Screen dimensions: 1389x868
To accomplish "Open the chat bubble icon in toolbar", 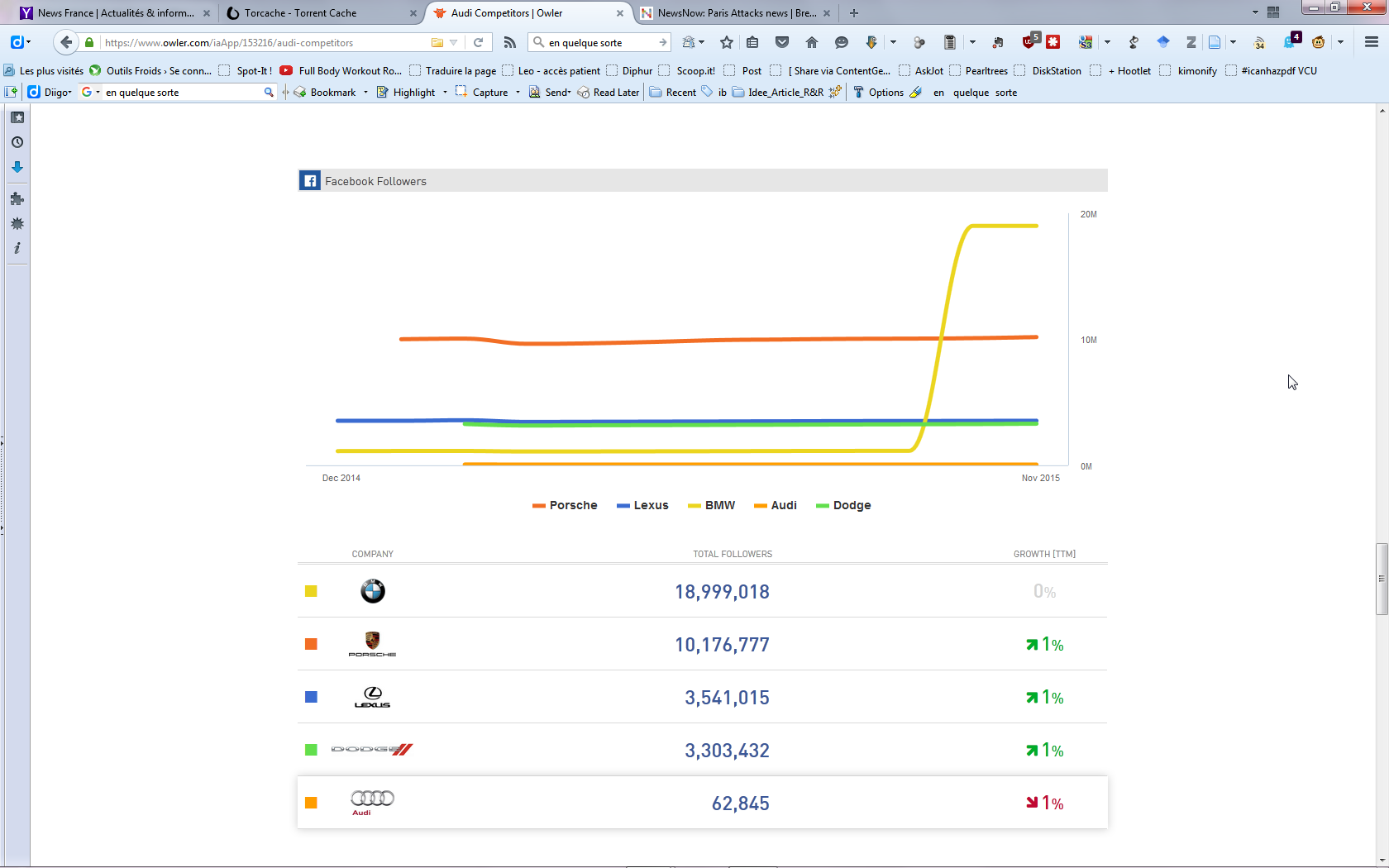I will click(842, 42).
